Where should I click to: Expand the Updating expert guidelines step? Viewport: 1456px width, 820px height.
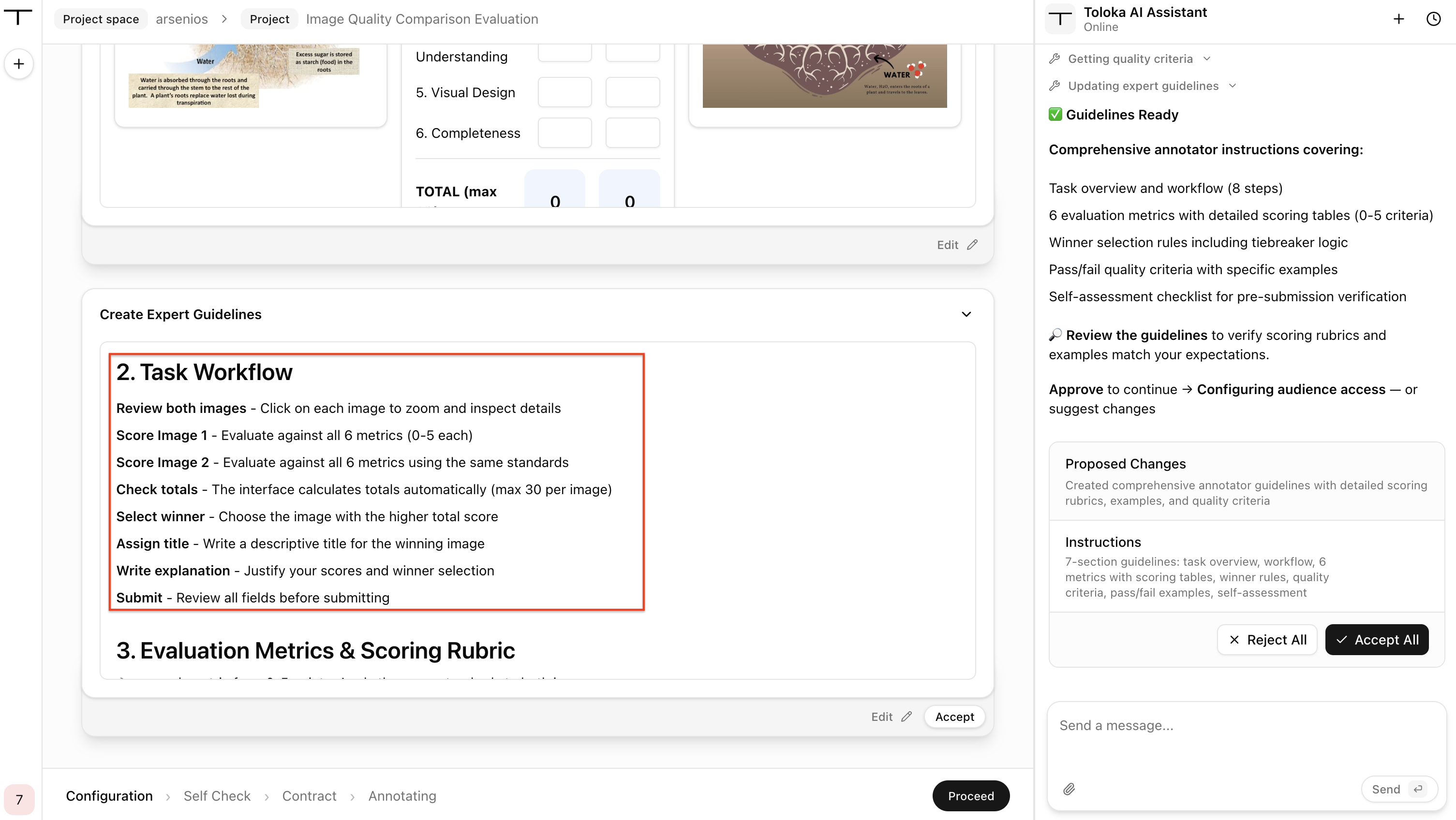1142,86
